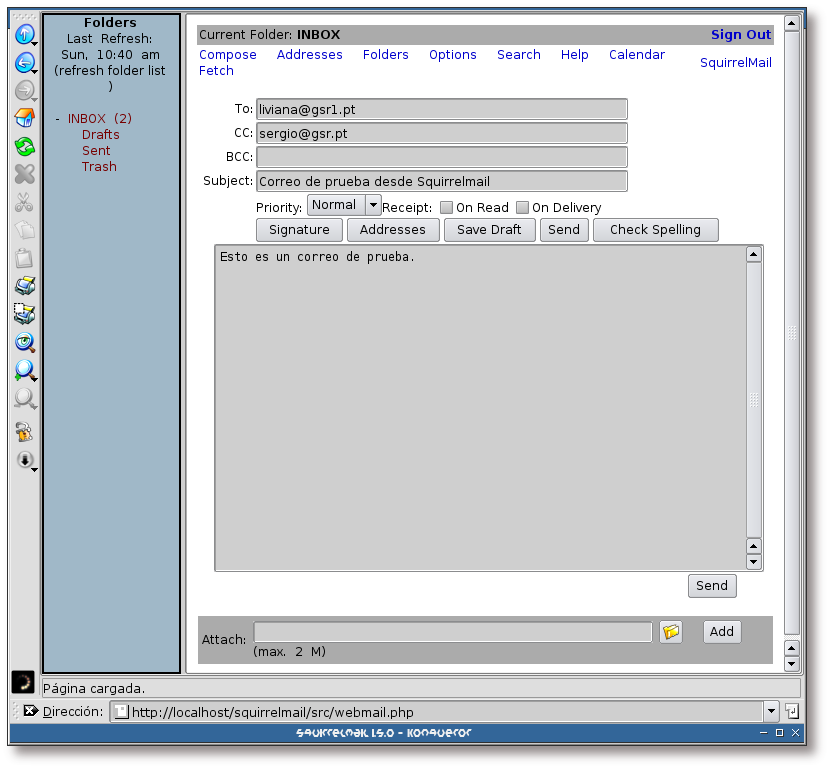Click the Sign Out link

pyautogui.click(x=740, y=35)
